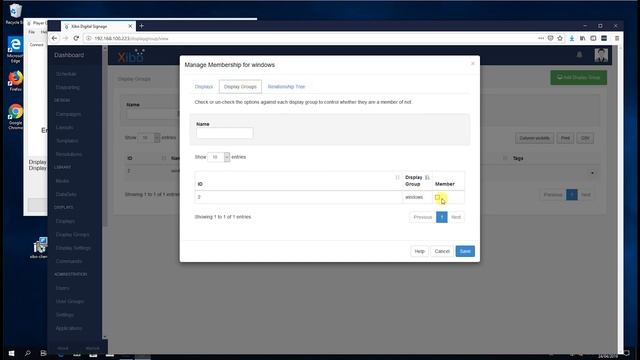
Task: Open Display Settings in the sidebar
Action: point(73,248)
